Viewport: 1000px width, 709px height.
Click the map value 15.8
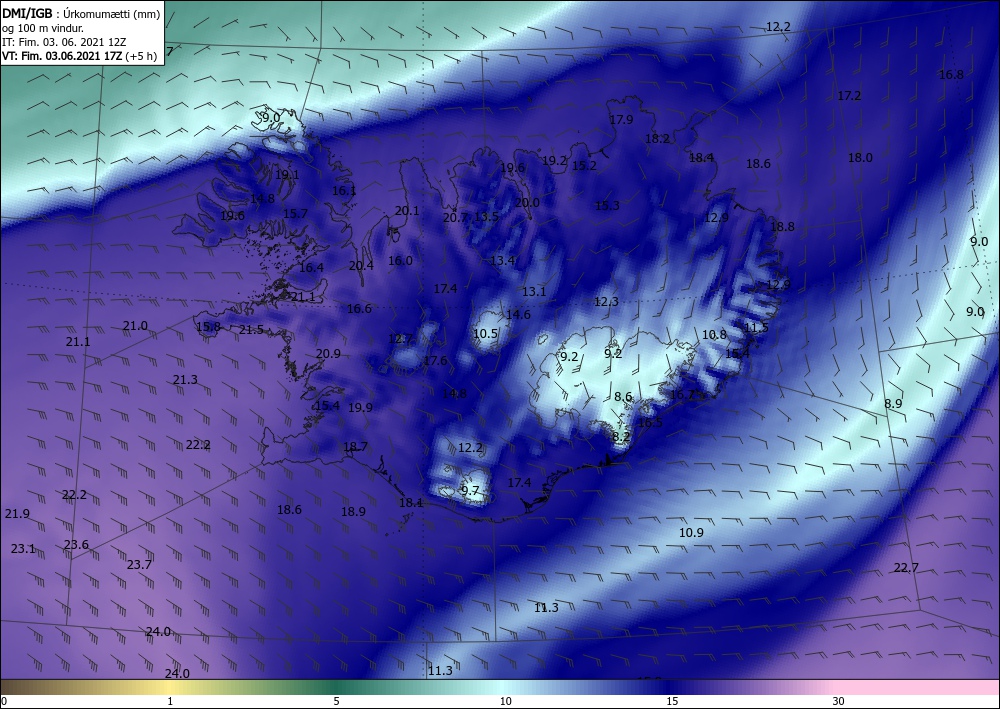coord(209,327)
